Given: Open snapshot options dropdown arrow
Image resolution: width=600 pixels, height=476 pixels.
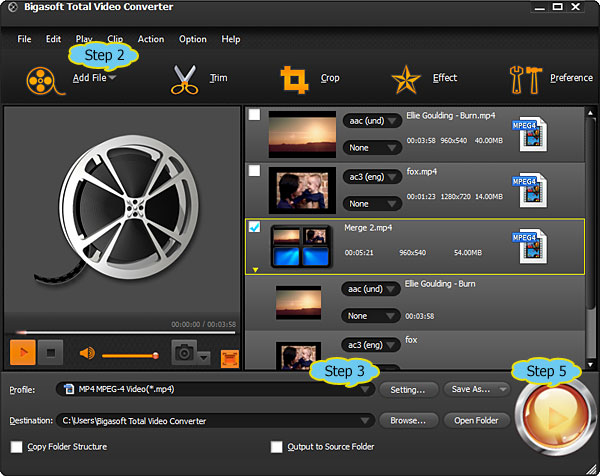Looking at the screenshot, I should tap(204, 358).
